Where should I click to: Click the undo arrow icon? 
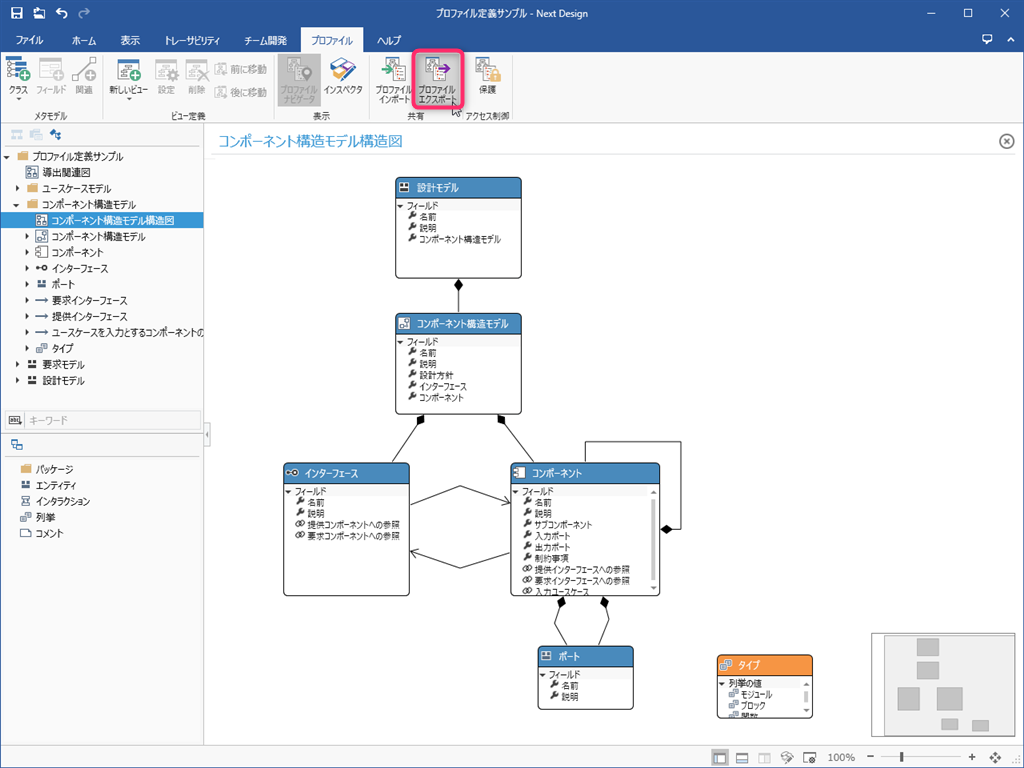tap(62, 13)
